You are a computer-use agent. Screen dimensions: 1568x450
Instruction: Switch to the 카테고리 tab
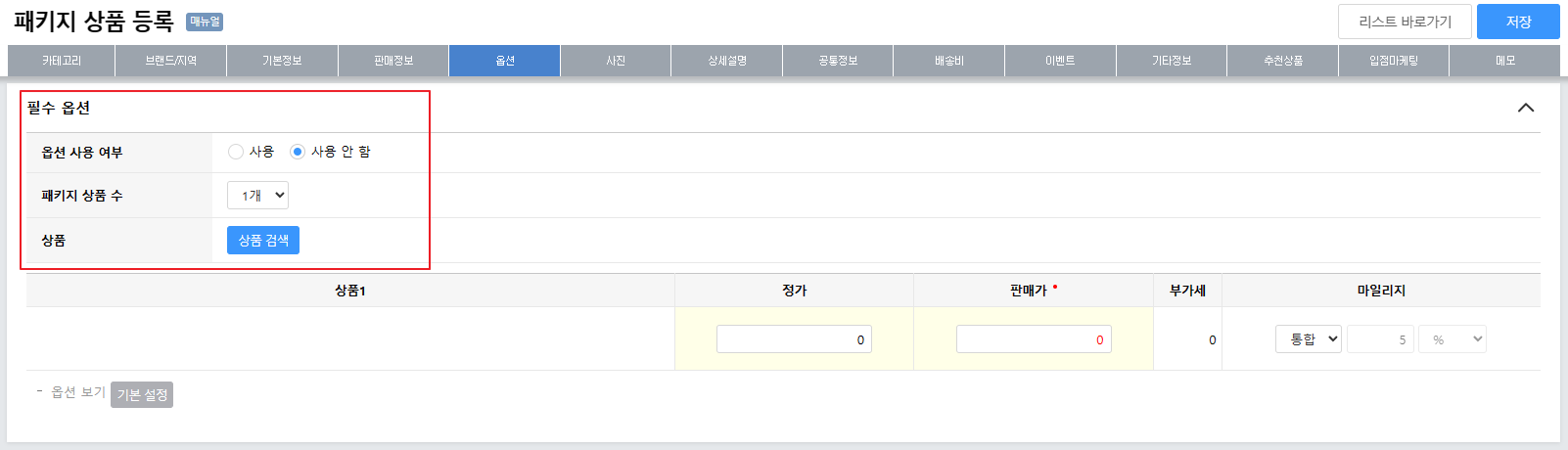pyautogui.click(x=62, y=61)
